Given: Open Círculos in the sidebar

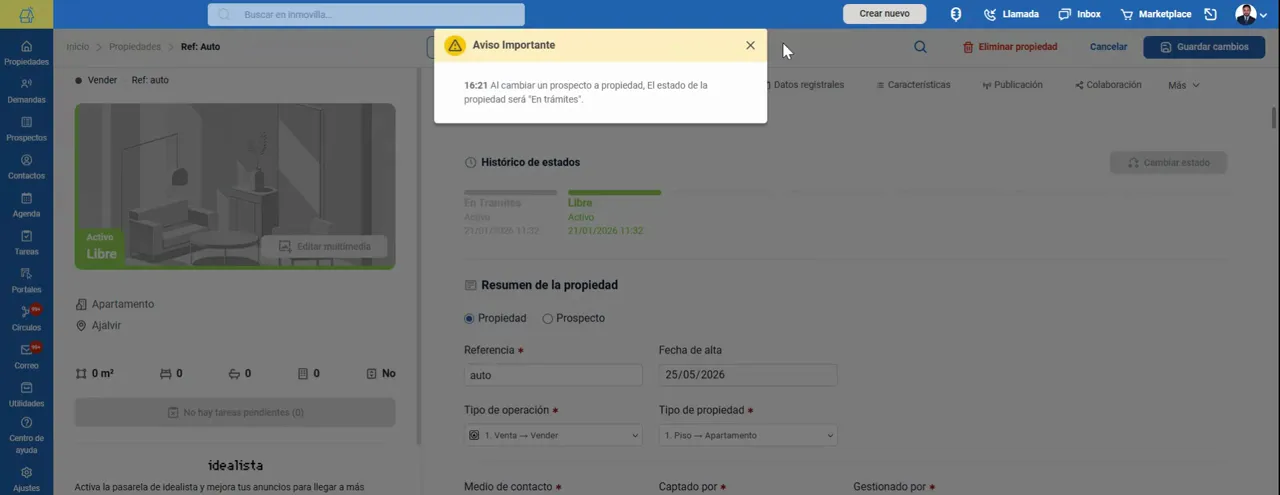Looking at the screenshot, I should [26, 319].
